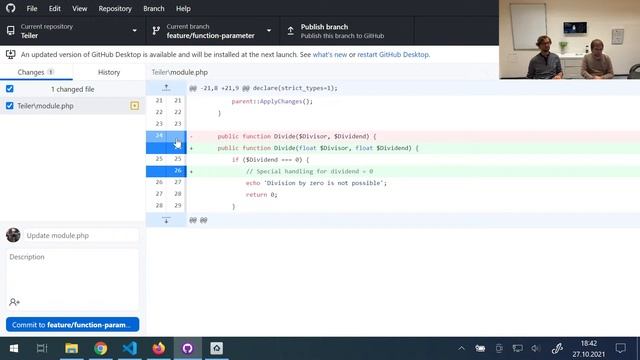Toggle selection of added line 26
The width and height of the screenshot is (640, 360).
coord(166,171)
